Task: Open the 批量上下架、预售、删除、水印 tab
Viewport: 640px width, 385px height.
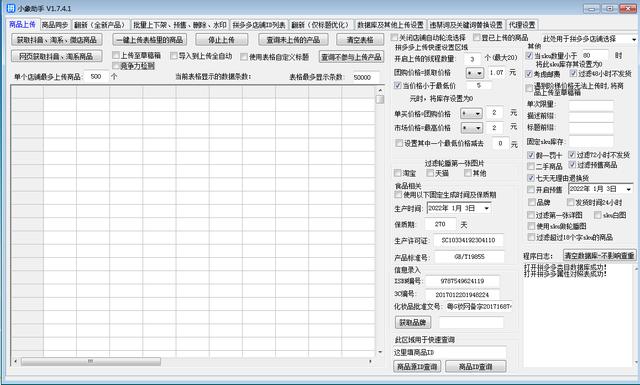Action: [x=180, y=25]
